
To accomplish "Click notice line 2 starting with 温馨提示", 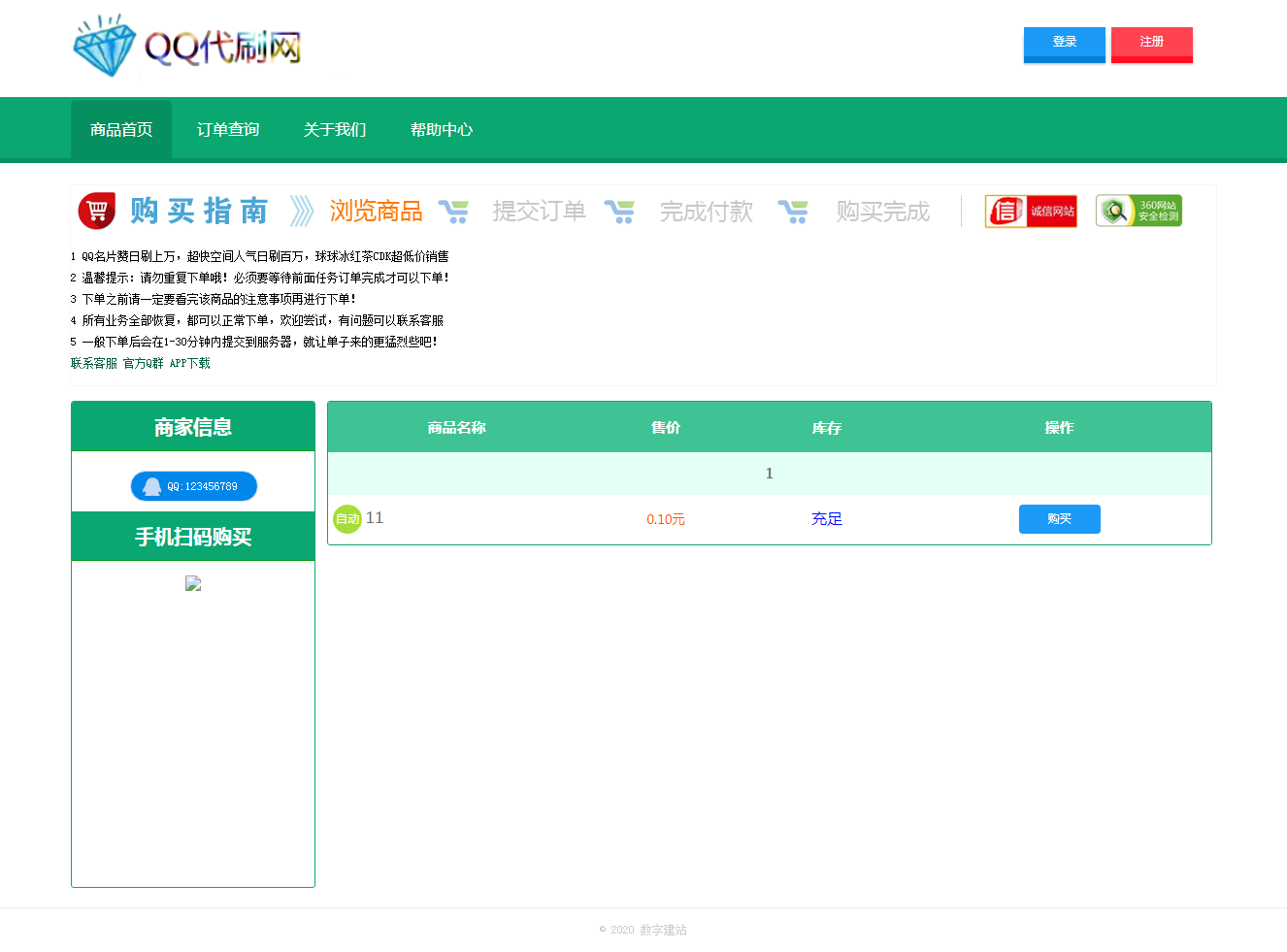I will [x=260, y=278].
